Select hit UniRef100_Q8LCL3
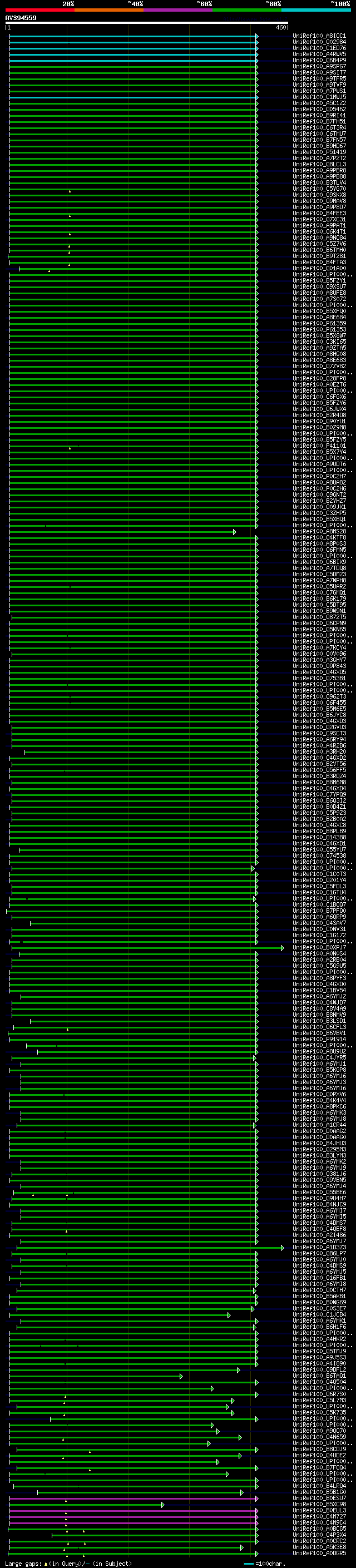 coord(319,164)
